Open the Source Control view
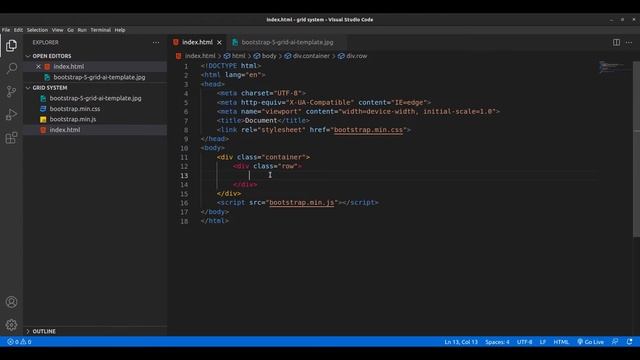 [x=11, y=91]
